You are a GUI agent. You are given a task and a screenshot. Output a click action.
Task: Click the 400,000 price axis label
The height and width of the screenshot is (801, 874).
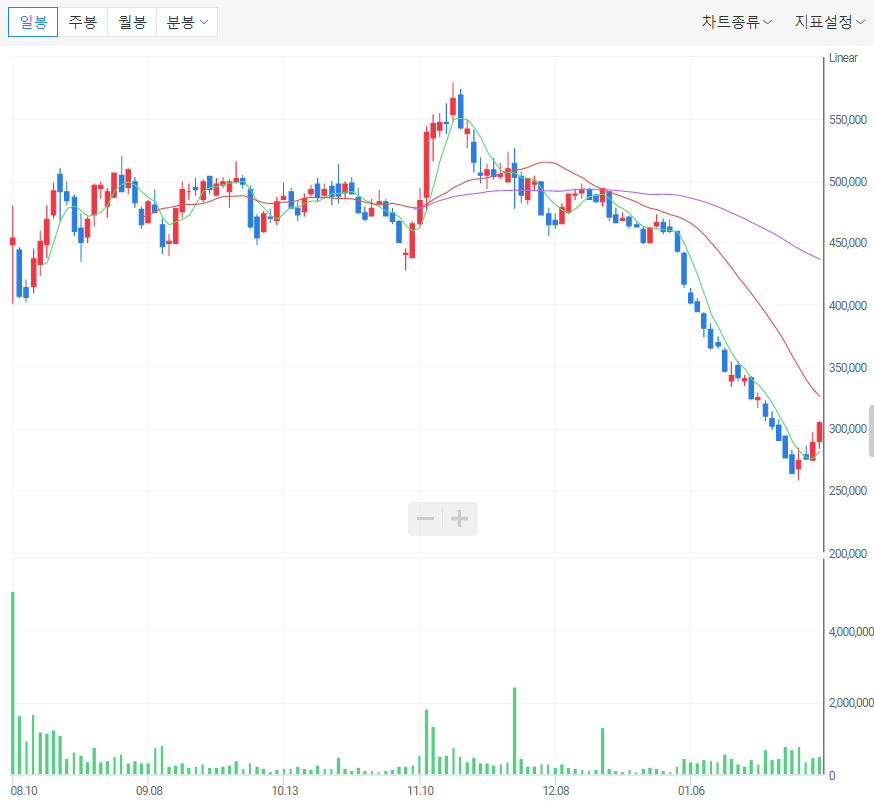848,306
